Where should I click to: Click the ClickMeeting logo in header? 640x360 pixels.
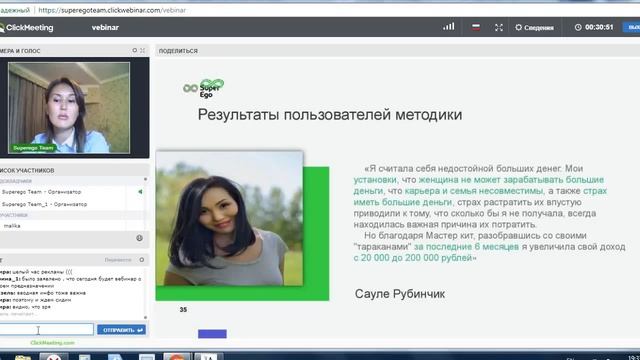27,28
